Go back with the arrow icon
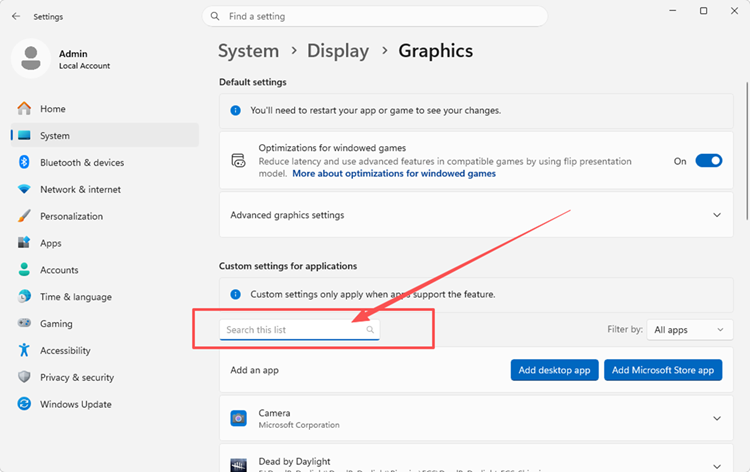 click(16, 16)
